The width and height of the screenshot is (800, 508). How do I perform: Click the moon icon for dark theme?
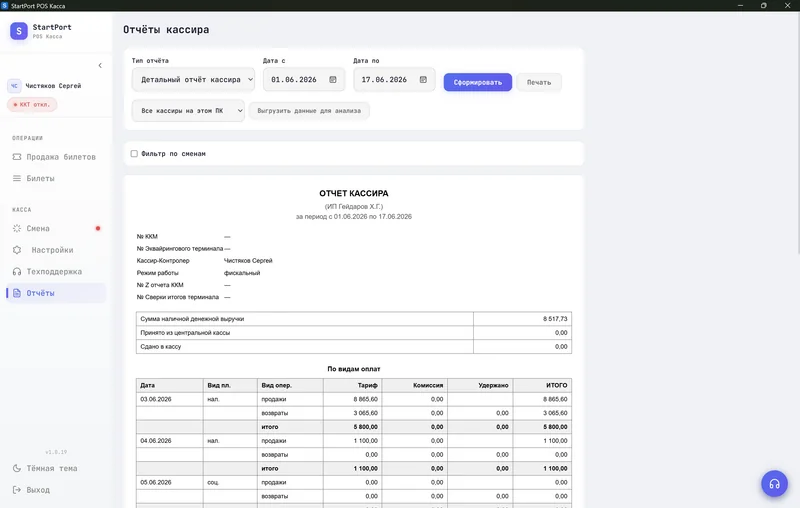tap(17, 468)
